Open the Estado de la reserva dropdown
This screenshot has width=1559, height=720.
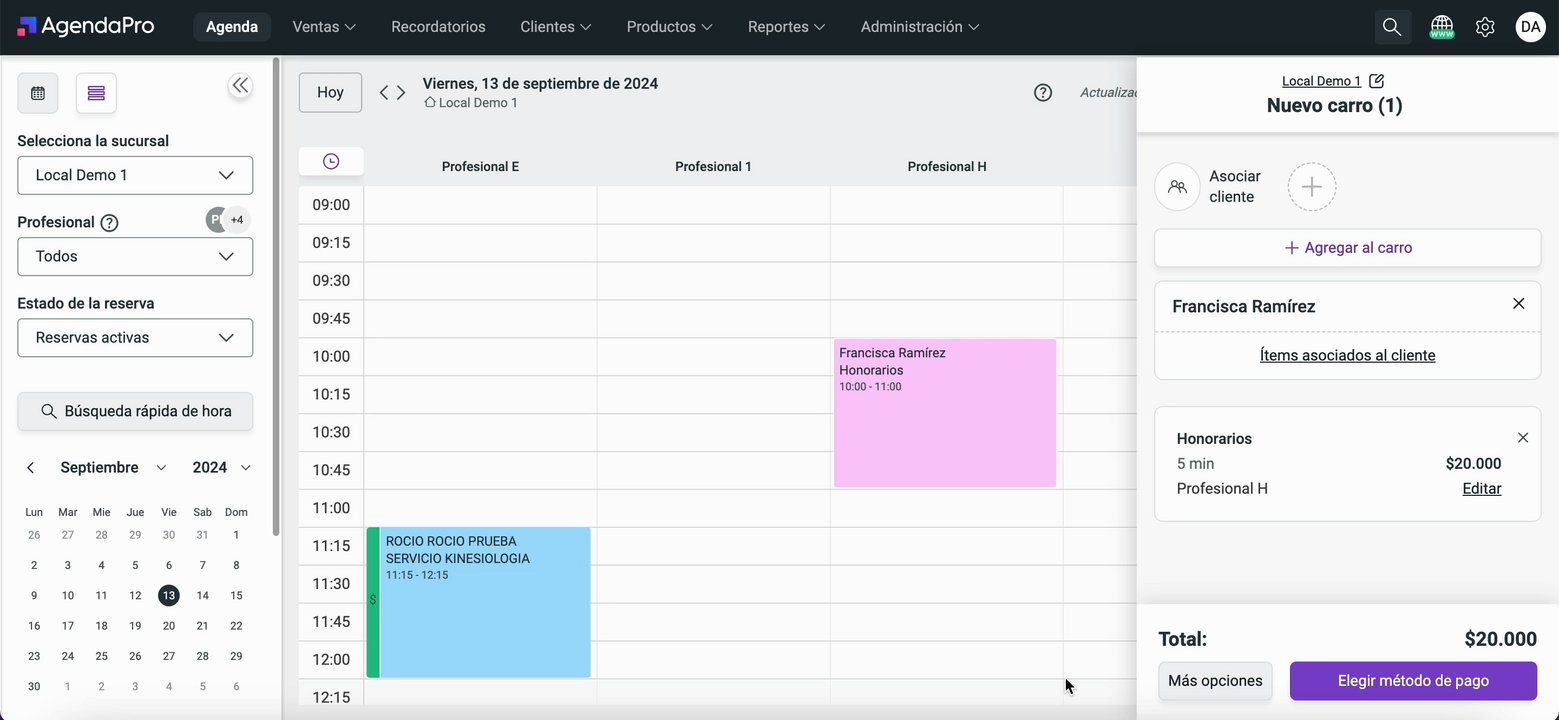pyautogui.click(x=135, y=338)
